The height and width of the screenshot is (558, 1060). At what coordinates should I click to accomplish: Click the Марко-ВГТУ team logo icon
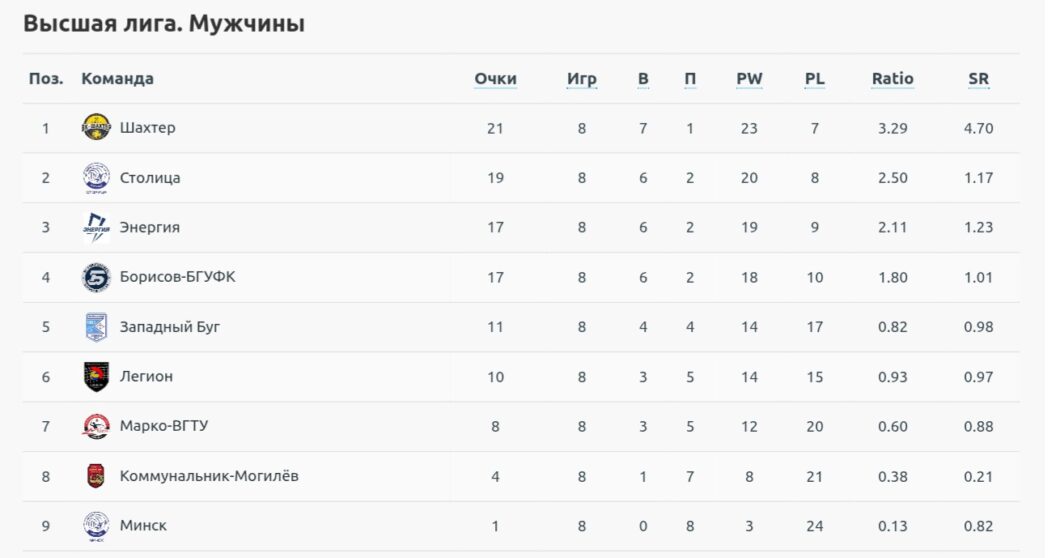(96, 426)
